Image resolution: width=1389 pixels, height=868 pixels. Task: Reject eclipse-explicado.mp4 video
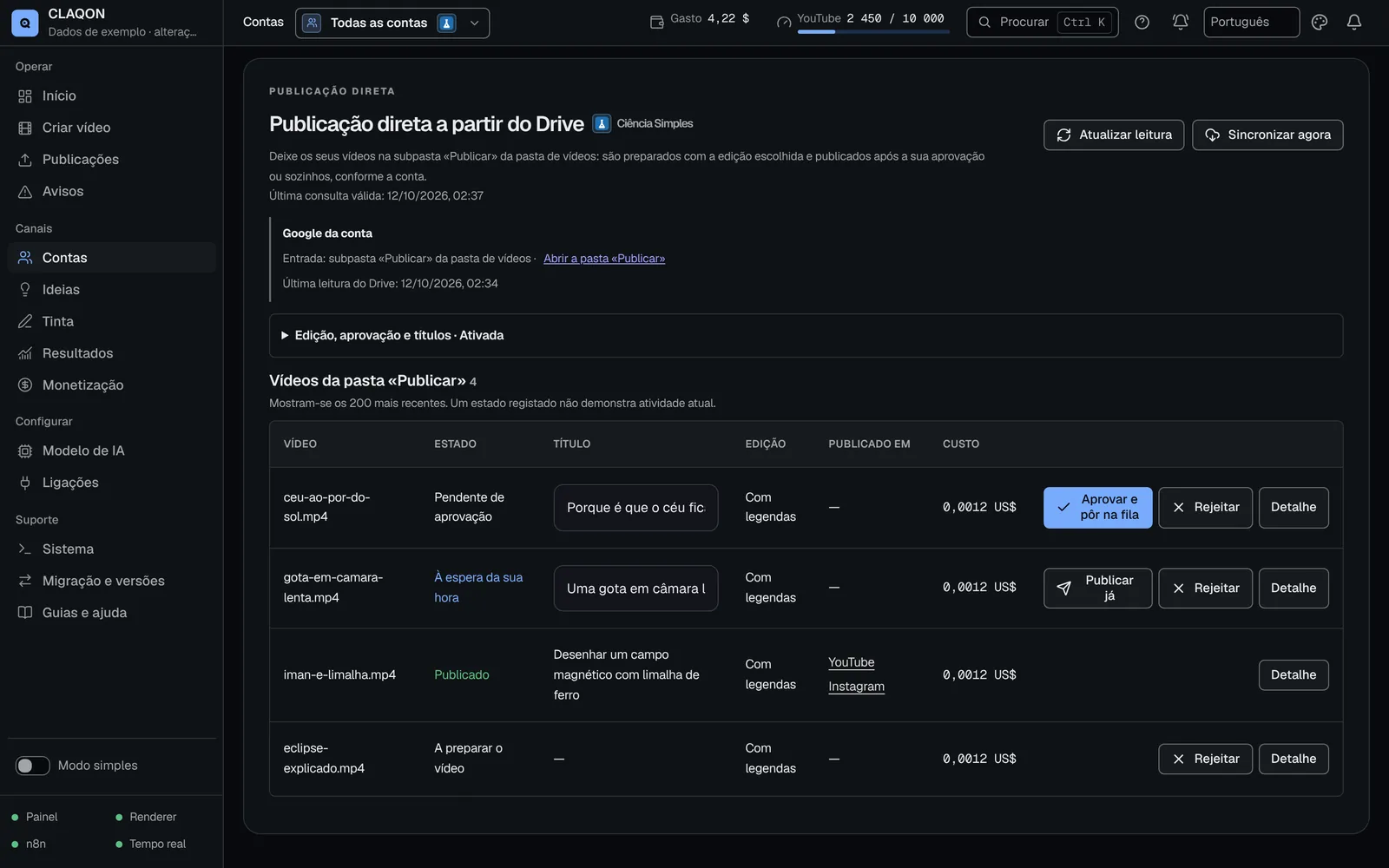click(x=1205, y=759)
